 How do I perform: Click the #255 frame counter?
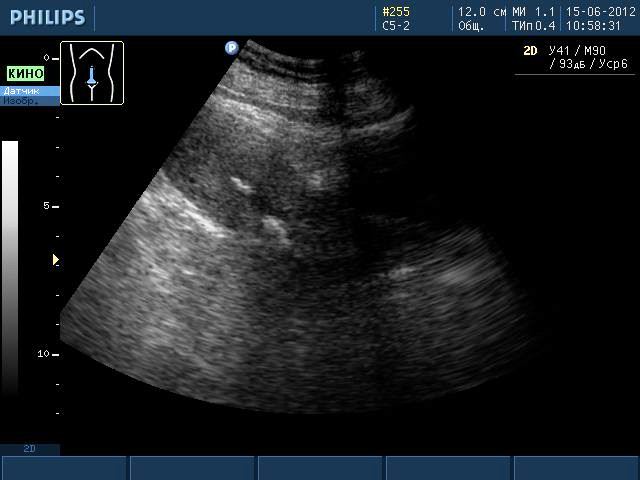[396, 12]
